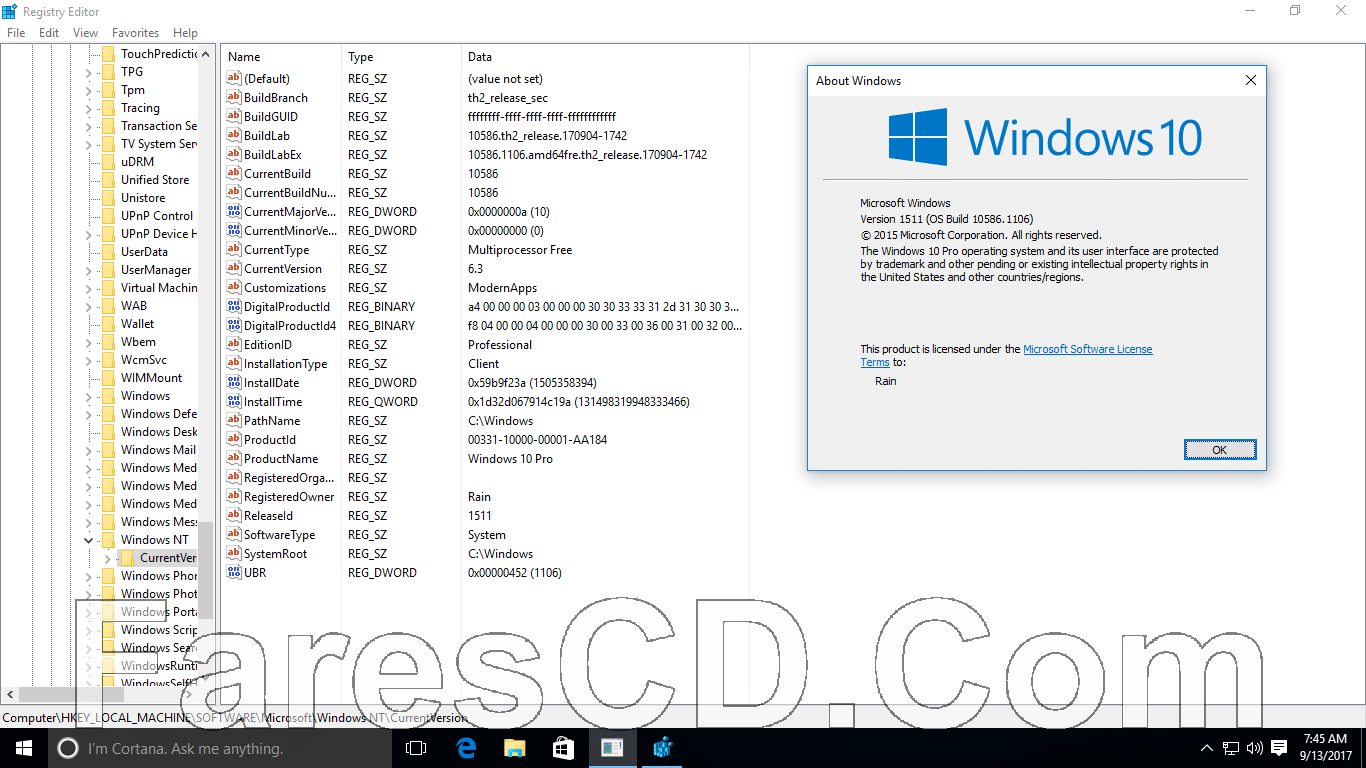Screen dimensions: 1366x768
Task: Select the DigitalProductId binary icon
Action: (x=234, y=307)
